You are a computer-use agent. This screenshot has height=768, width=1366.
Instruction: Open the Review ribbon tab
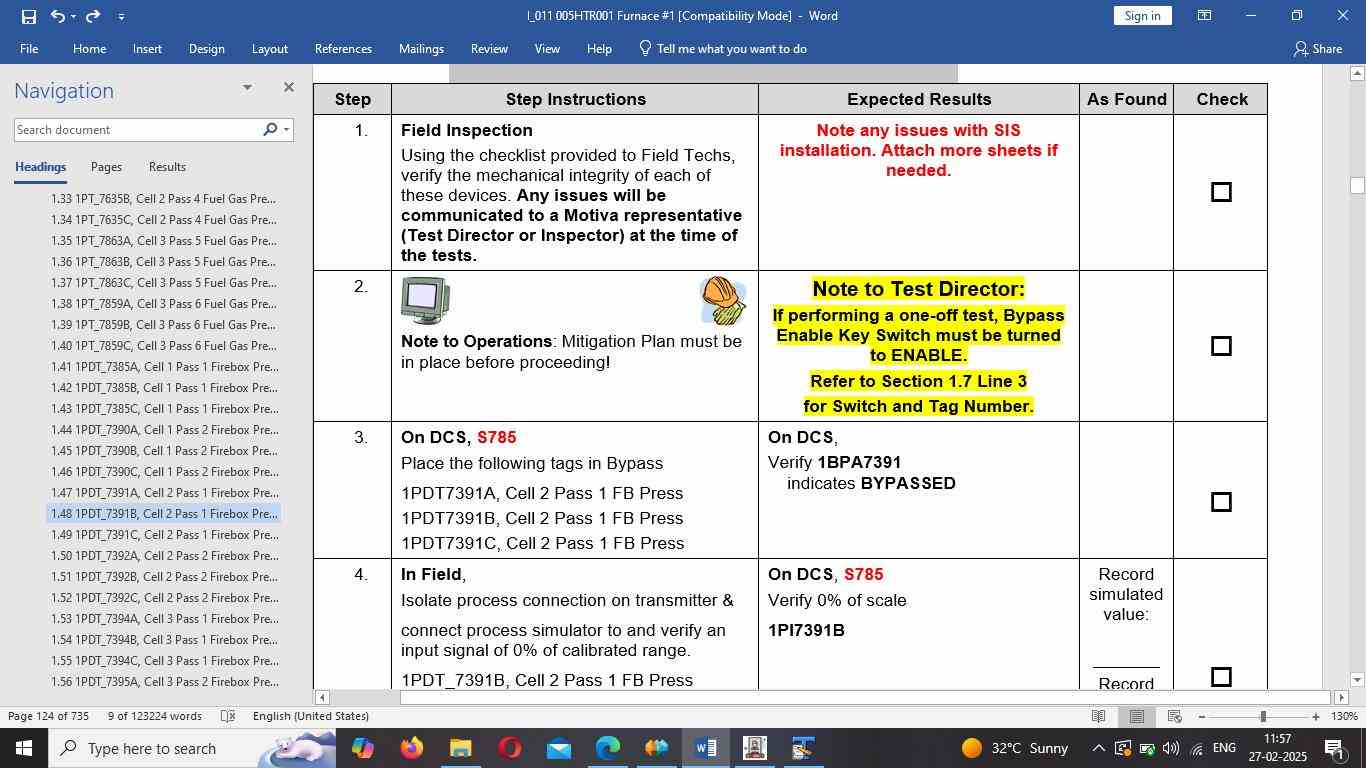click(x=489, y=49)
